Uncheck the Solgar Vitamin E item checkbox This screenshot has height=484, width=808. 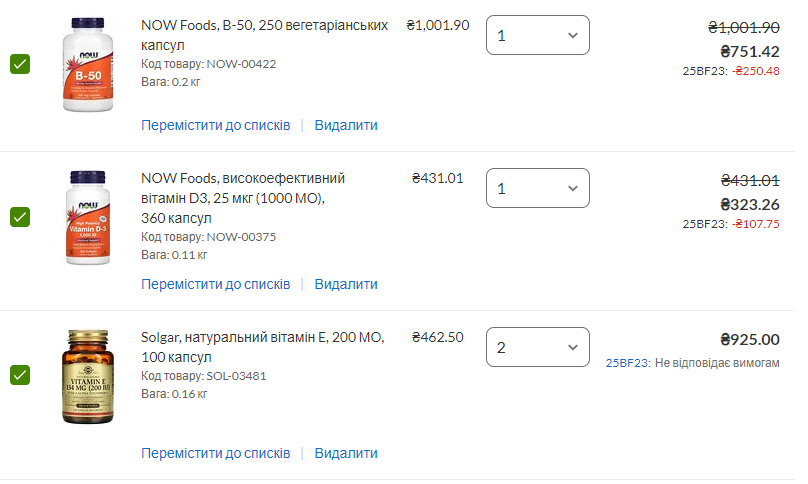click(x=20, y=375)
